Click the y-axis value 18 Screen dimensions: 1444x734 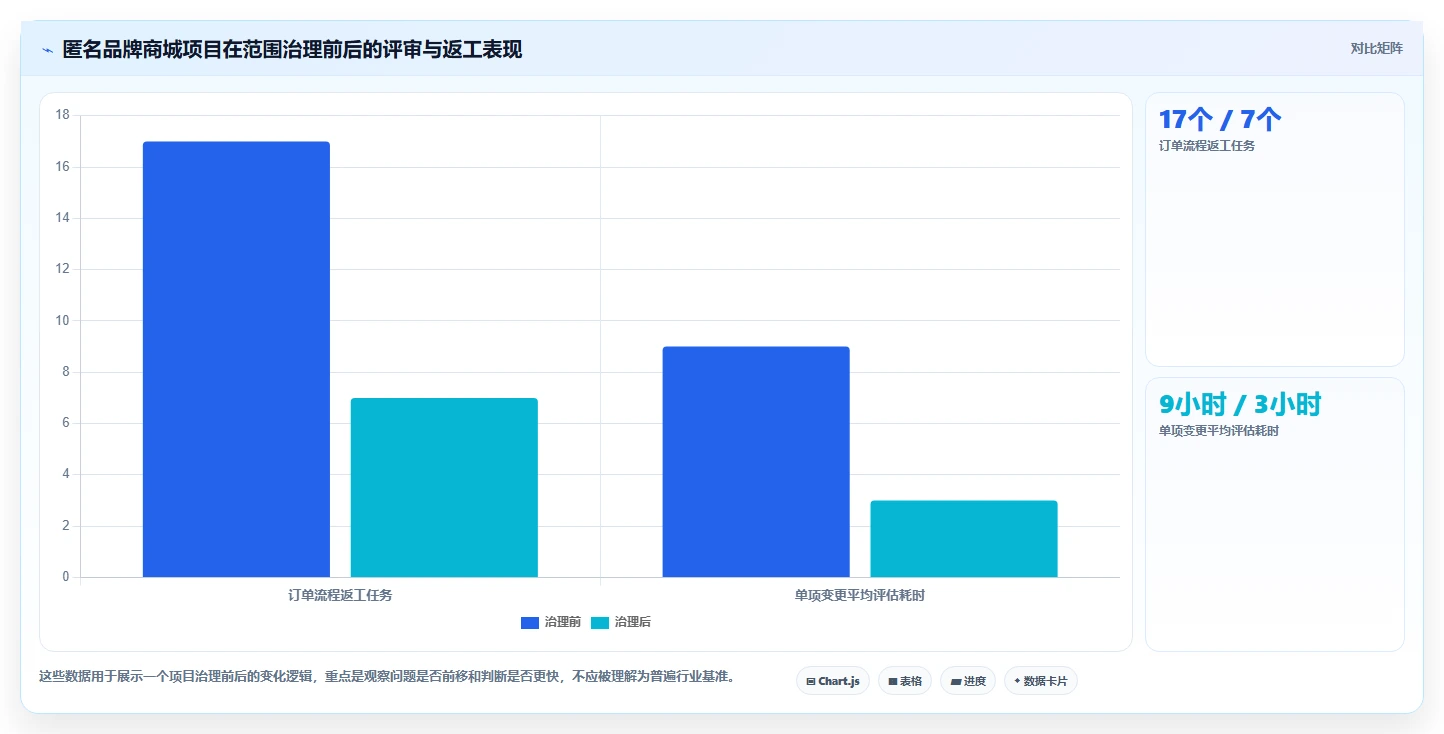click(63, 115)
